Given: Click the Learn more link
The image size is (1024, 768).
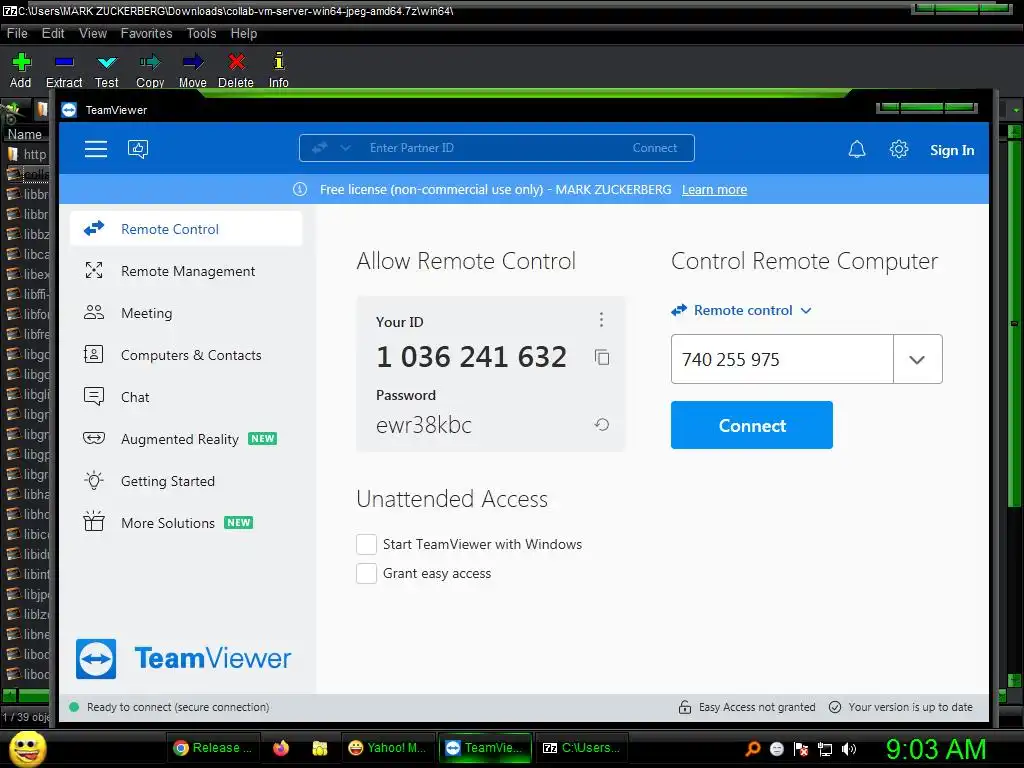Looking at the screenshot, I should pyautogui.click(x=714, y=189).
